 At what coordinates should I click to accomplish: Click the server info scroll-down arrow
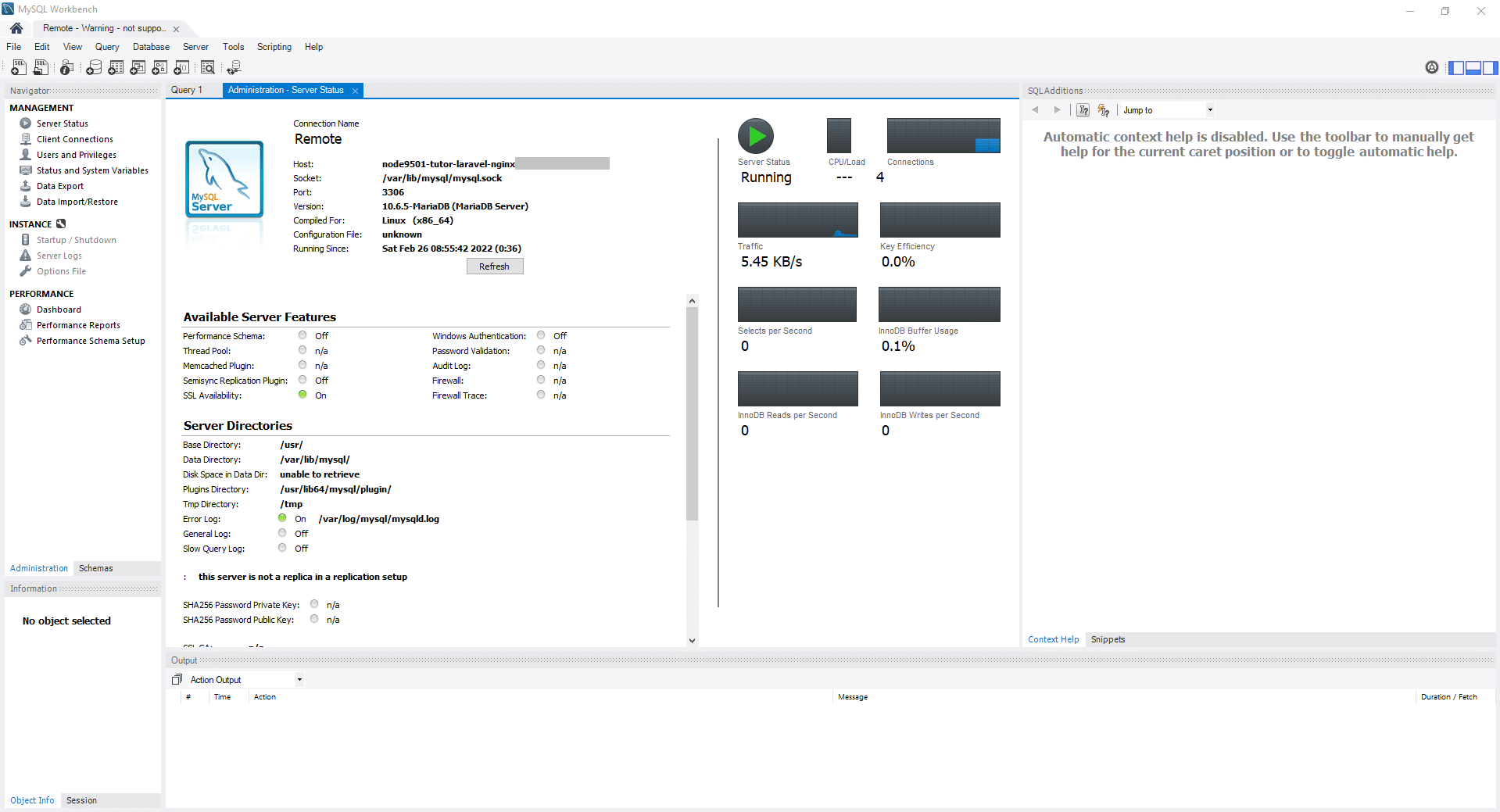[x=692, y=640]
